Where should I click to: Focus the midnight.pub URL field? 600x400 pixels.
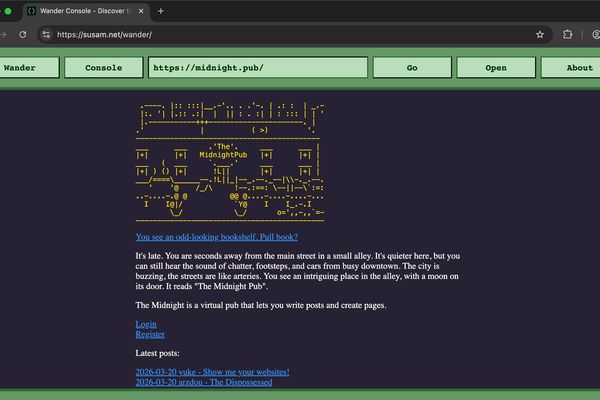pos(258,68)
